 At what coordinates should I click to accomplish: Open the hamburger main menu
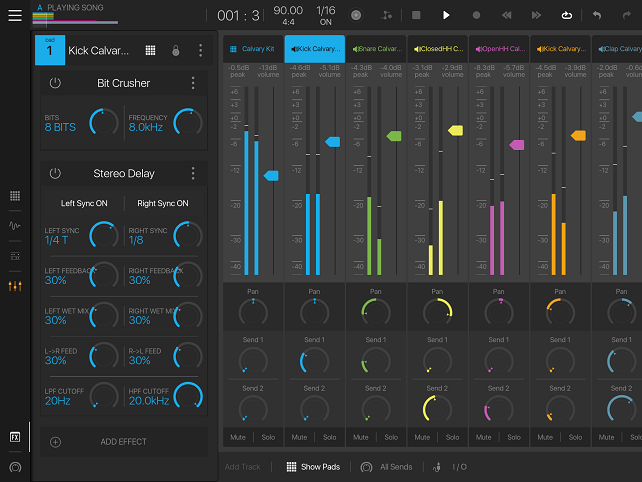[x=15, y=15]
